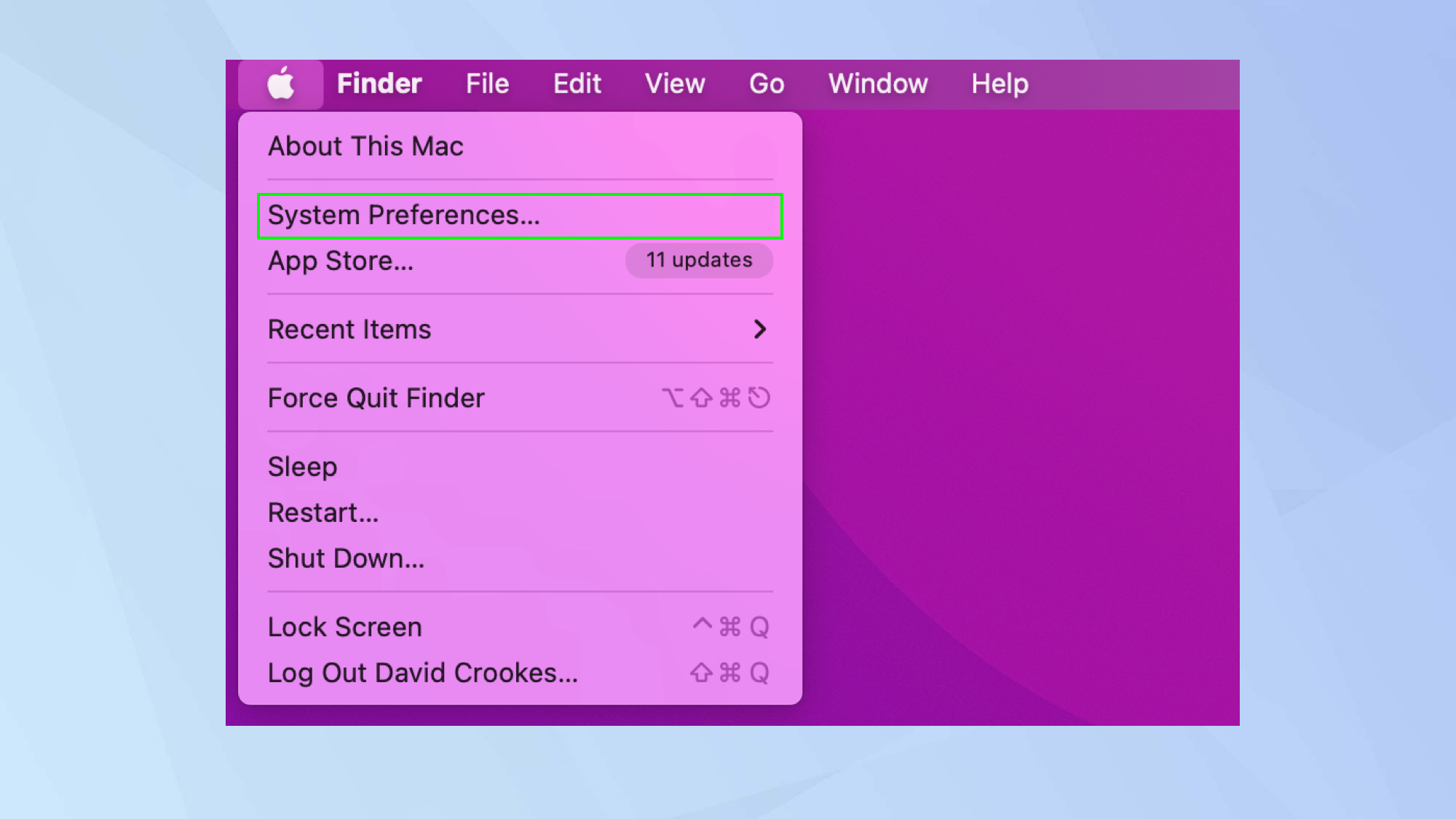Open the View menu
Screen dimensions: 1456x819
[x=675, y=84]
